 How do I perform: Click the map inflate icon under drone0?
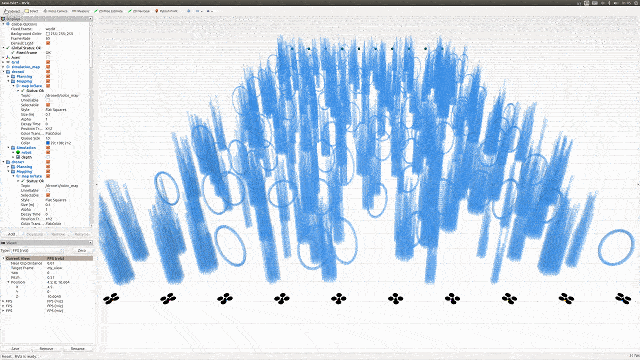18,86
